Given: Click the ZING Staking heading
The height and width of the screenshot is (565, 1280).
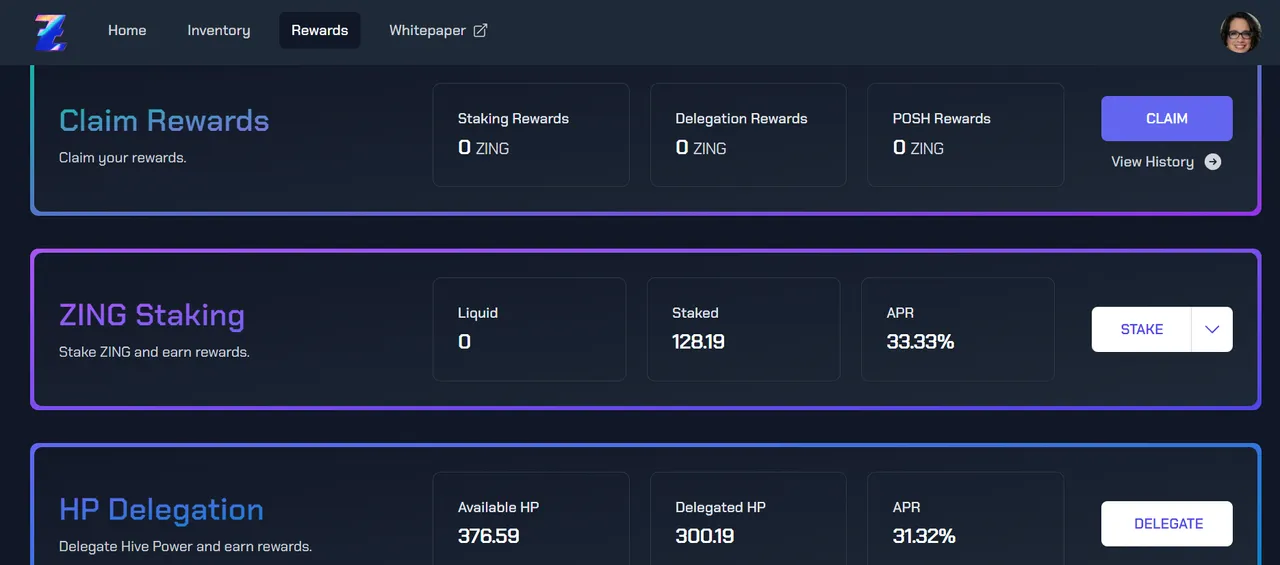Looking at the screenshot, I should (x=152, y=316).
